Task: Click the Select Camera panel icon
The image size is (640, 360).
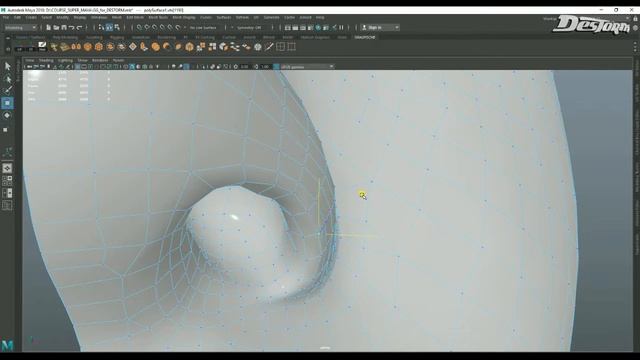Action: [x=29, y=66]
